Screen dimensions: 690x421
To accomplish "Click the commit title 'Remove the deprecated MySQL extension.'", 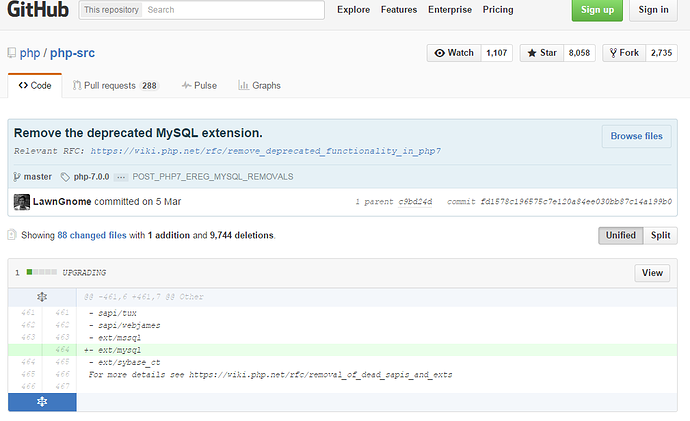I will (x=138, y=133).
